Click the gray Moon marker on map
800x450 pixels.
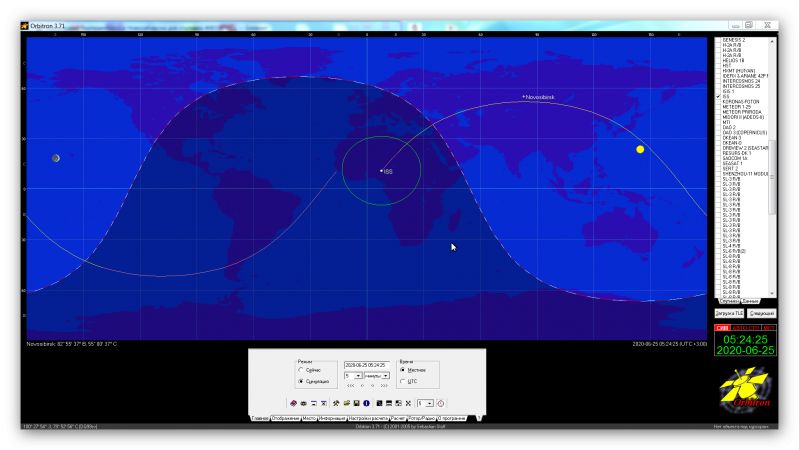click(x=56, y=158)
